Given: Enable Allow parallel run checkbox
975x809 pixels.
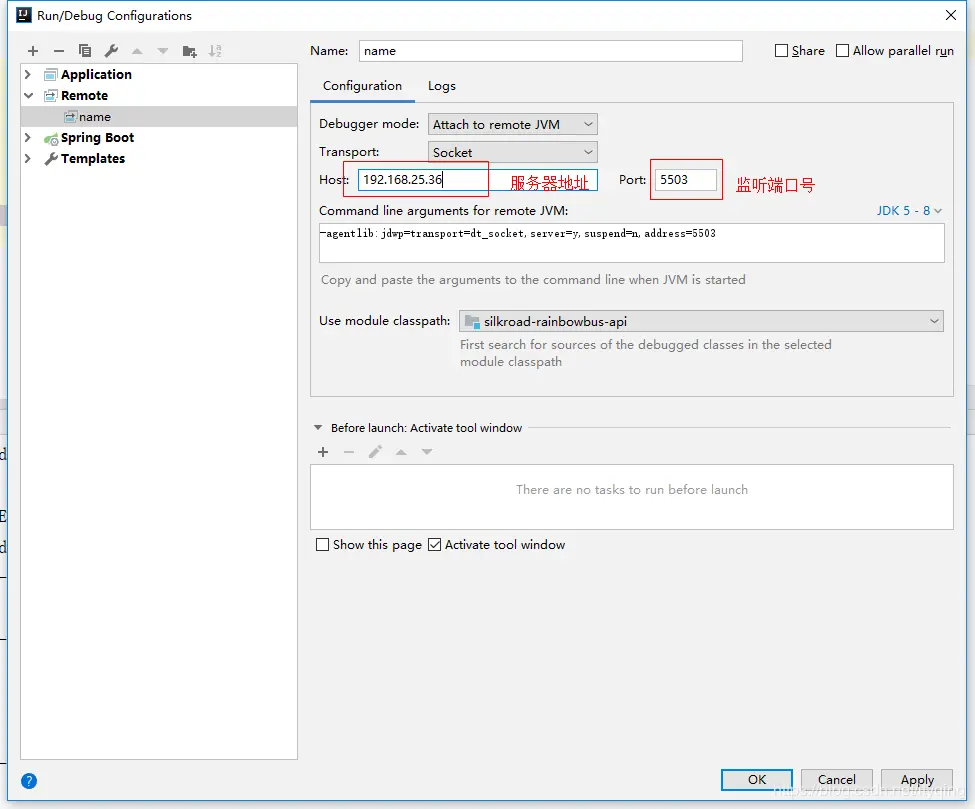Looking at the screenshot, I should pyautogui.click(x=843, y=50).
